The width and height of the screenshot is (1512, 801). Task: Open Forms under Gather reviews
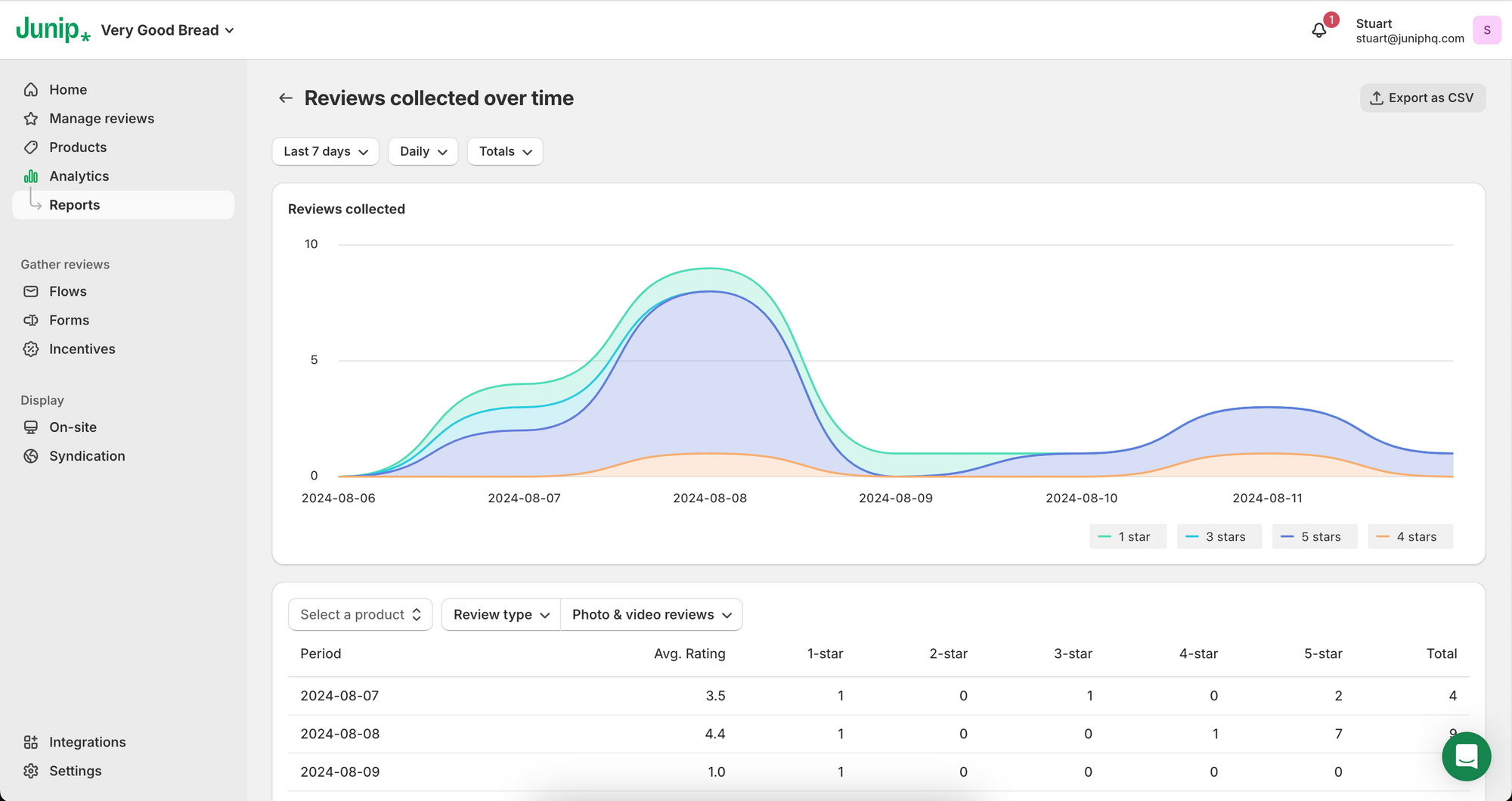[x=69, y=321]
